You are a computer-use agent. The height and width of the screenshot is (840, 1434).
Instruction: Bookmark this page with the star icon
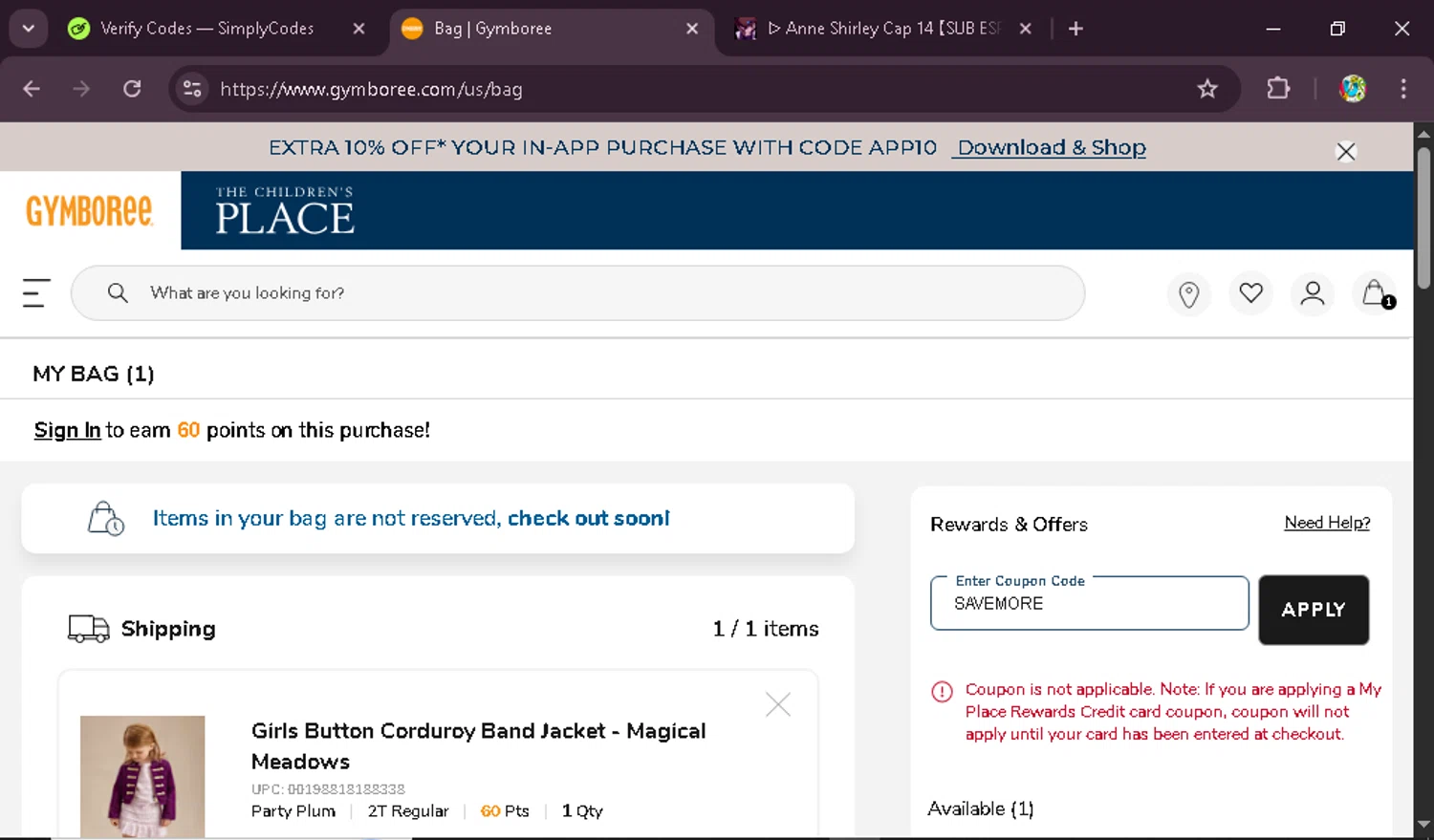(x=1207, y=89)
